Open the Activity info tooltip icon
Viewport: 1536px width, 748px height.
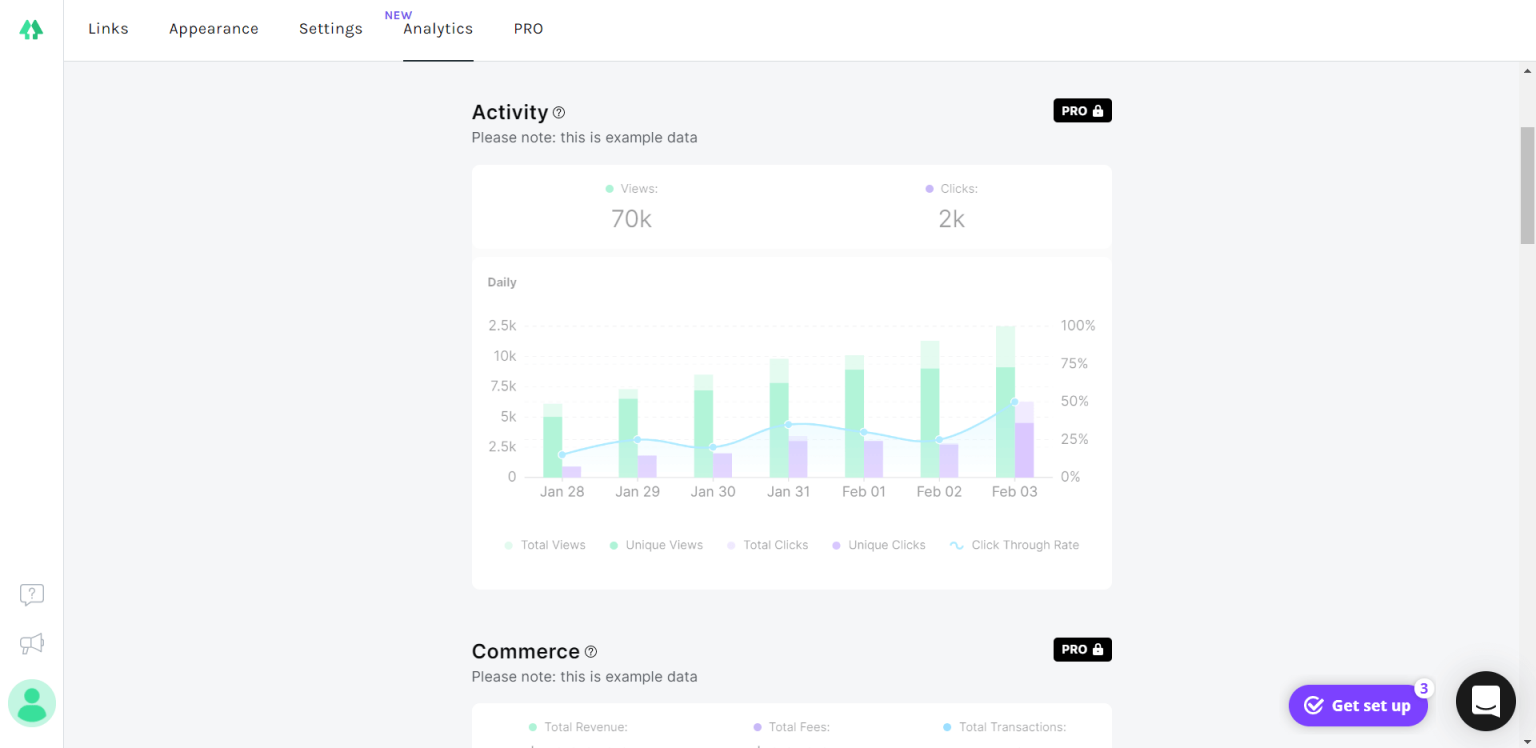[x=560, y=113]
